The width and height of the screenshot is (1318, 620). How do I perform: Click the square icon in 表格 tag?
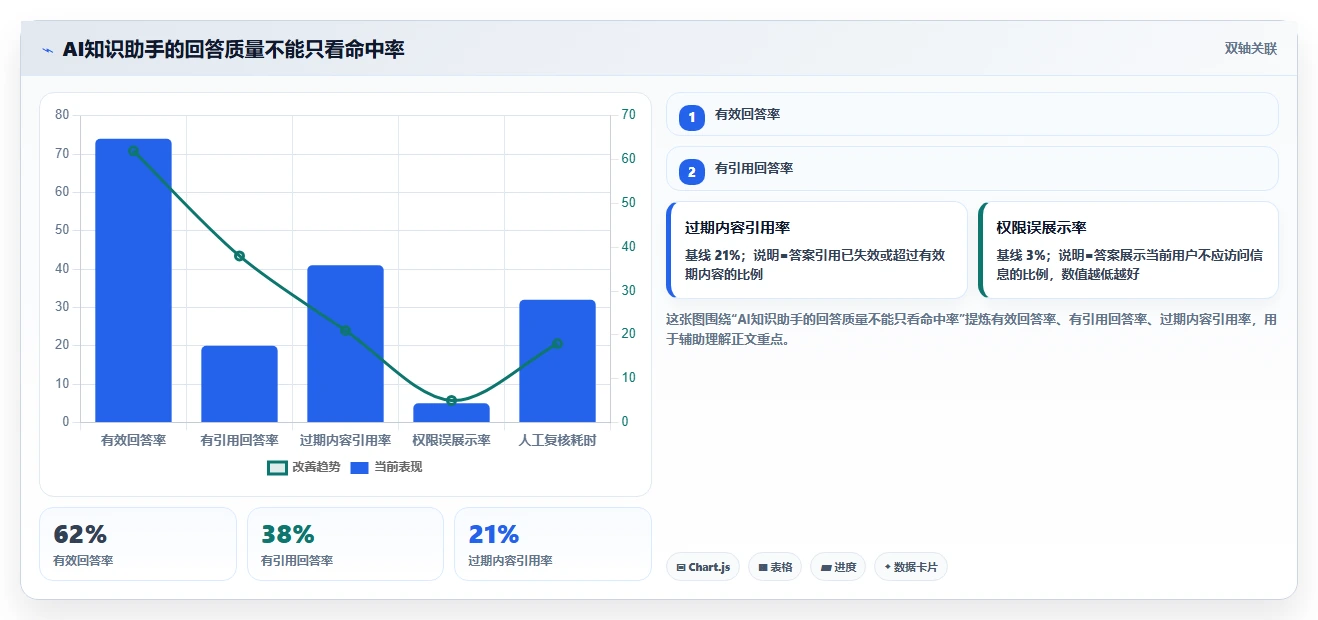coord(763,567)
